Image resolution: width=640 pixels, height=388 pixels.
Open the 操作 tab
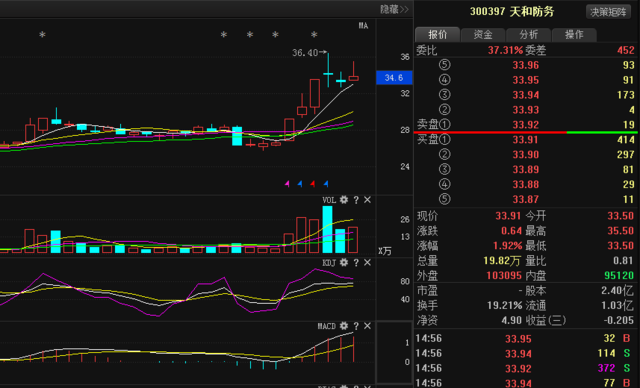pyautogui.click(x=574, y=35)
